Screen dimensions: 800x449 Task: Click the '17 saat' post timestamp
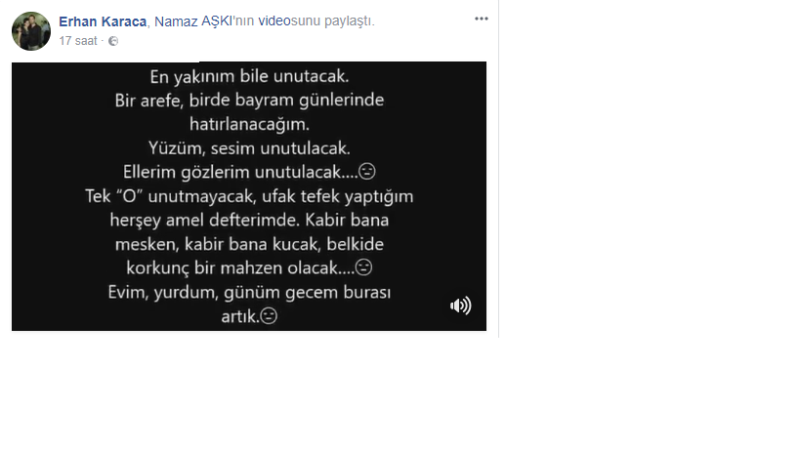pos(78,41)
